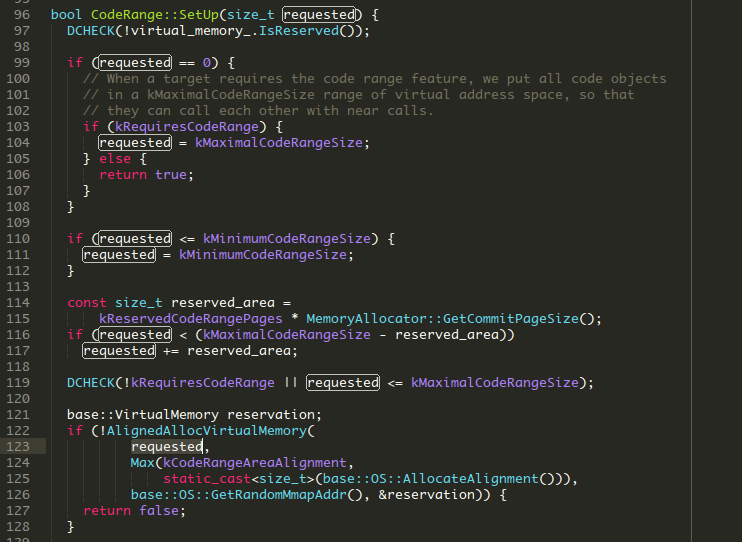This screenshot has height=542, width=742.
Task: Click highlighted 'requested' on line 123
Action: point(167,446)
